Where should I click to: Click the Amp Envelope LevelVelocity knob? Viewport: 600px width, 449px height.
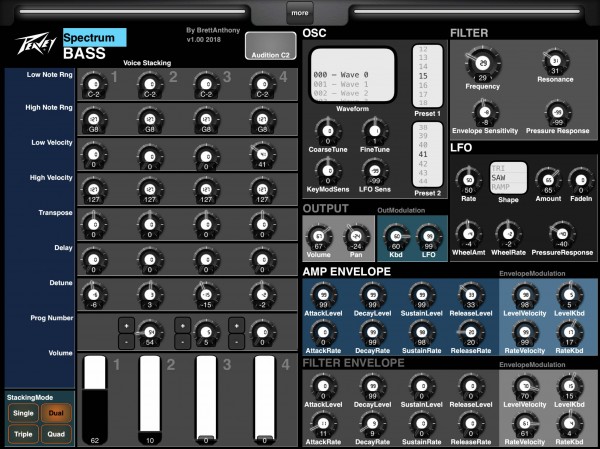pyautogui.click(x=525, y=296)
